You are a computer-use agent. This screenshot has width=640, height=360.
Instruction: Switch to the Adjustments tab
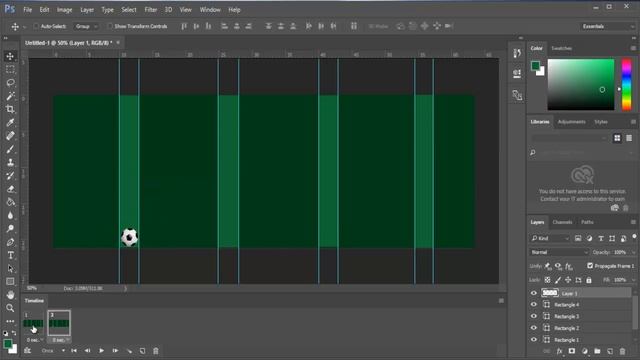click(571, 122)
